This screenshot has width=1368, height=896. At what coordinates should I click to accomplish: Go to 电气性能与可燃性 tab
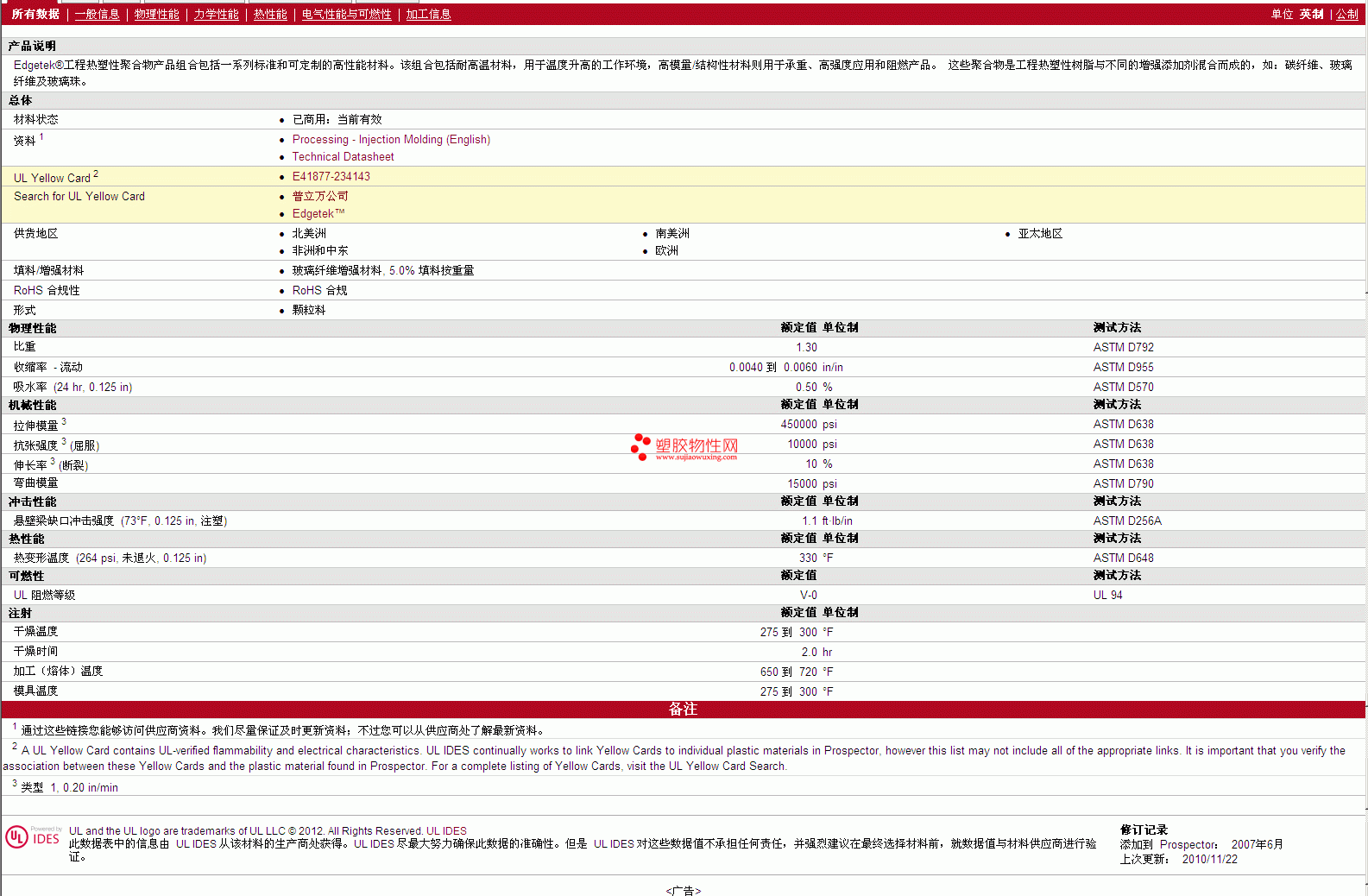[346, 14]
